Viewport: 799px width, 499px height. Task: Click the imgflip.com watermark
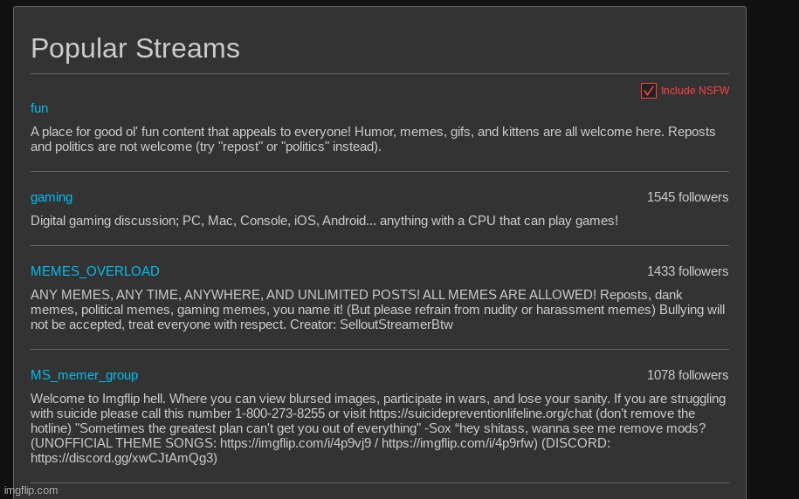(x=31, y=490)
